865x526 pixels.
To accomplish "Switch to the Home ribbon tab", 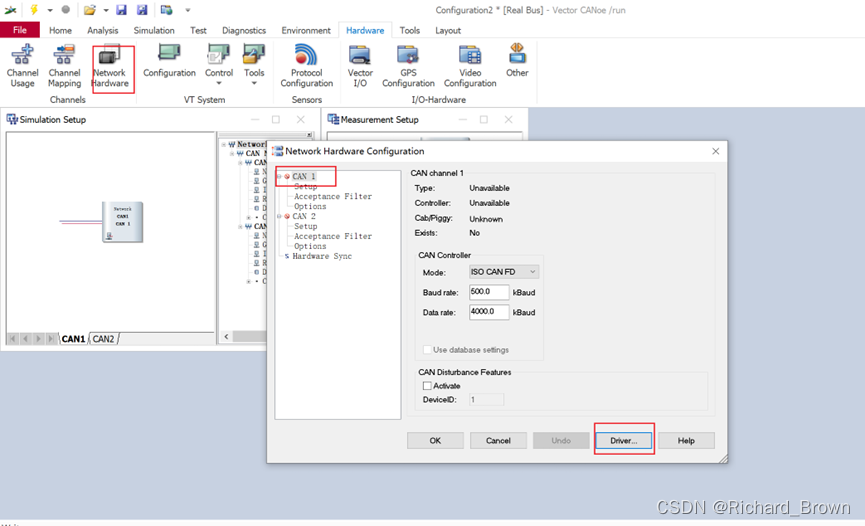I will (x=60, y=30).
